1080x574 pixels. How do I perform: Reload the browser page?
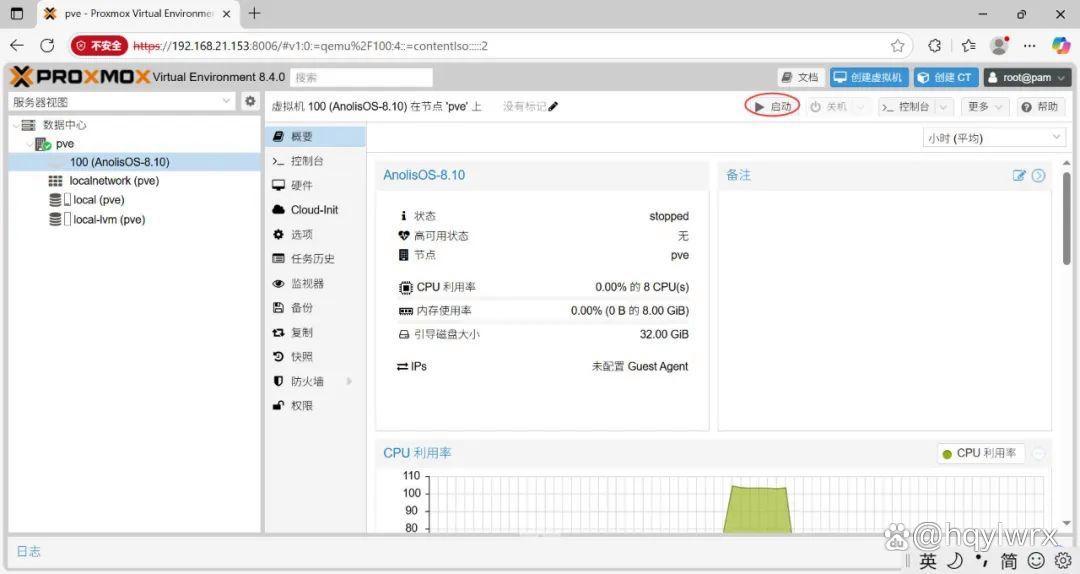coord(47,45)
